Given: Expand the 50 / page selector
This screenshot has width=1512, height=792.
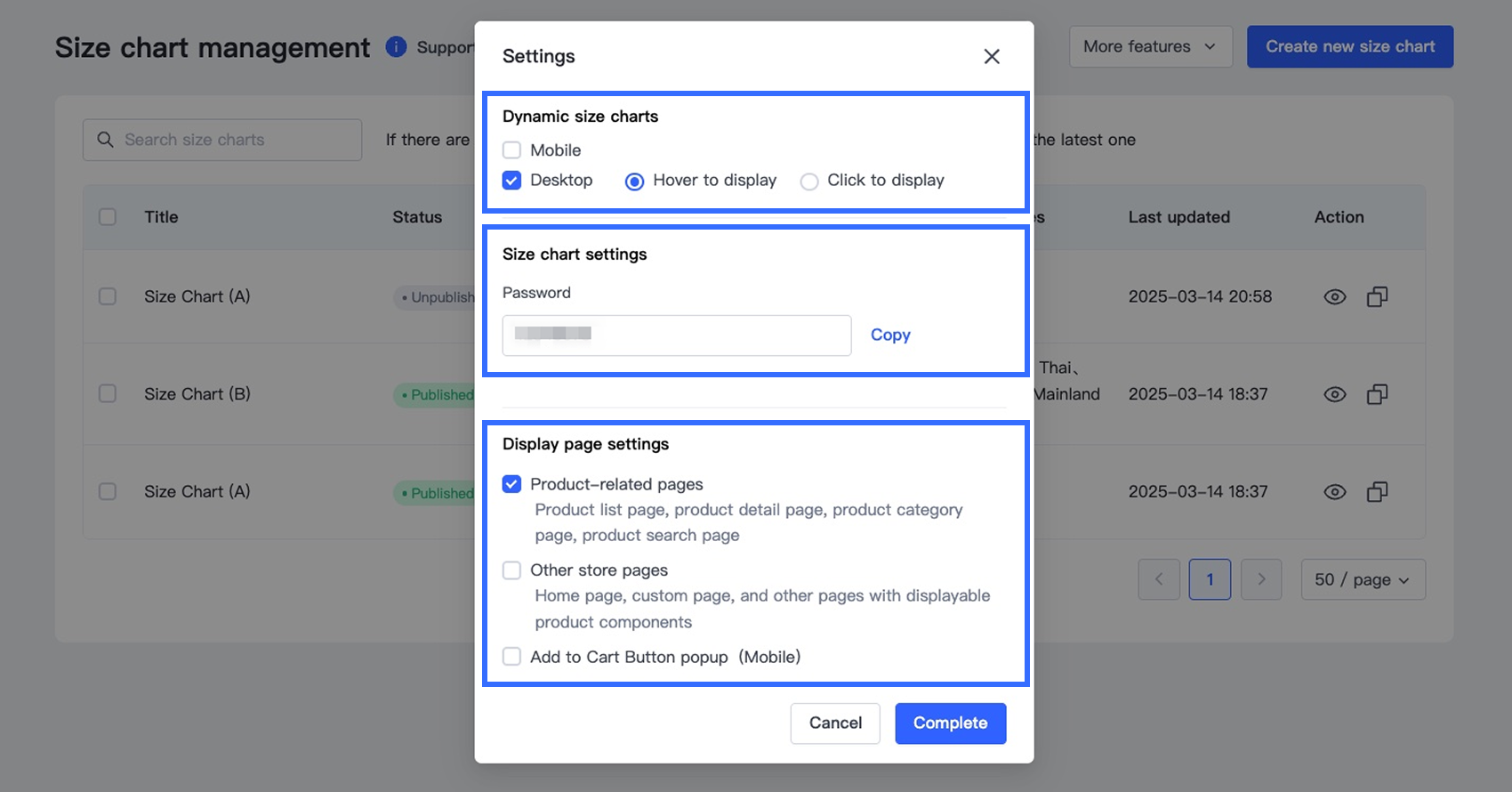Looking at the screenshot, I should [1363, 580].
